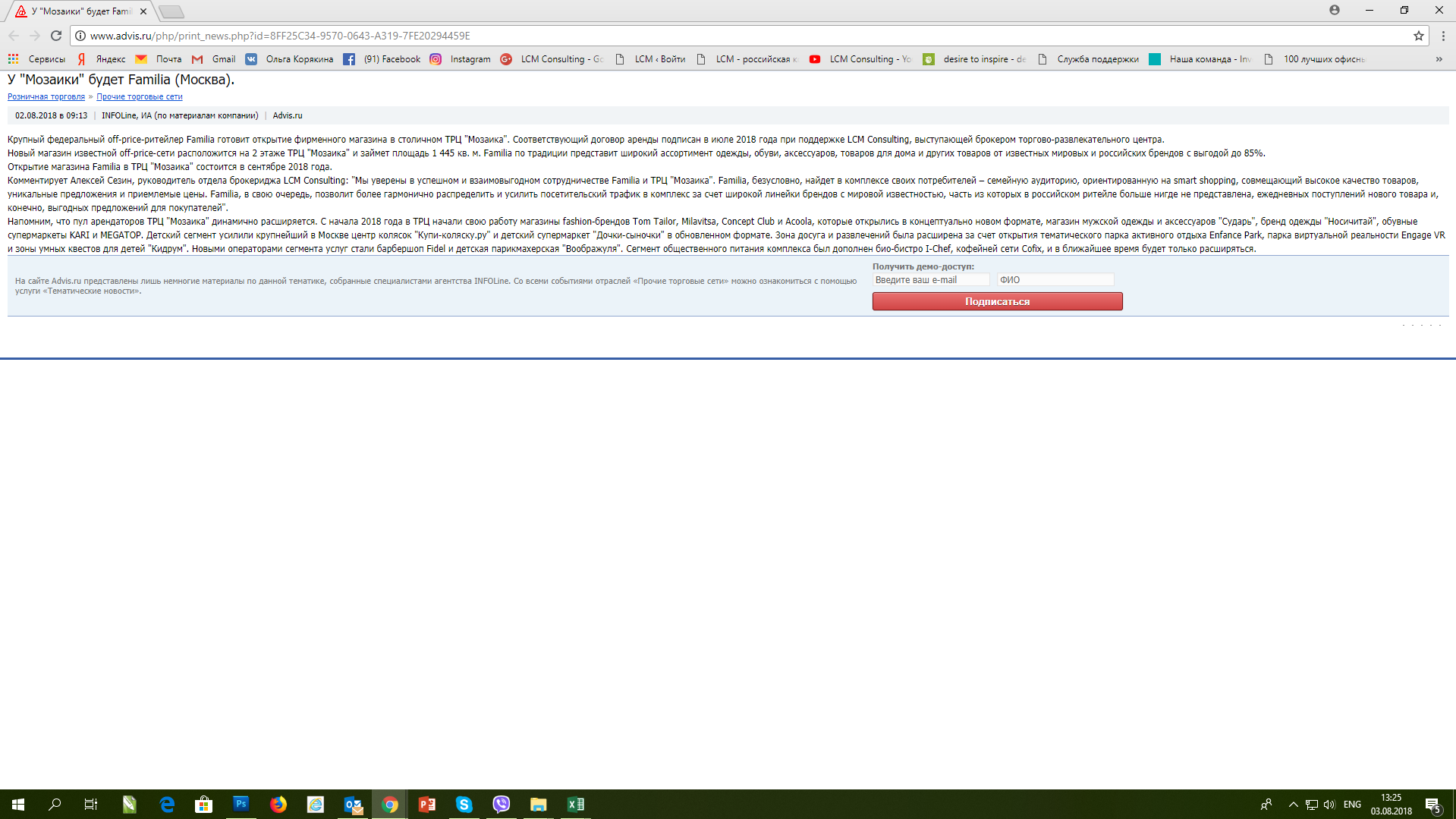
Task: Open Internet Explorer from the taskbar
Action: [316, 805]
